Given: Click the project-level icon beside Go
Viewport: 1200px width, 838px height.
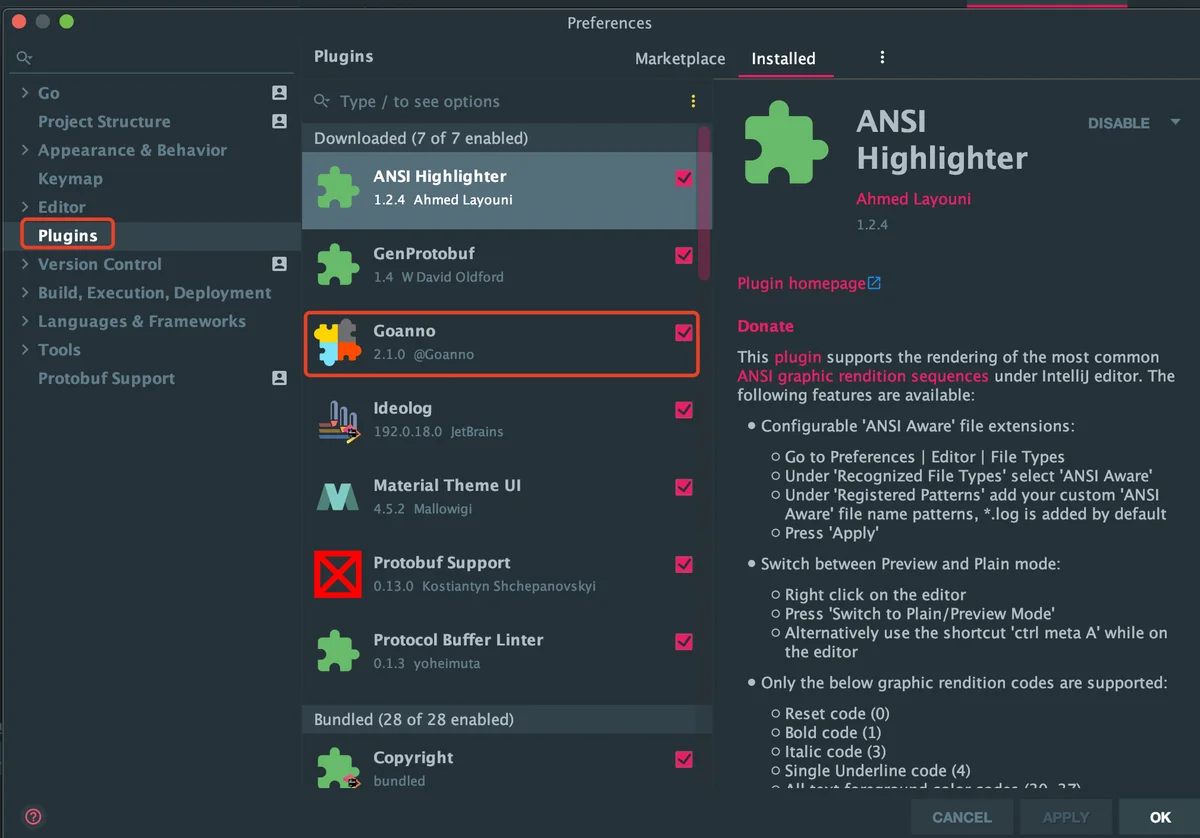Looking at the screenshot, I should [279, 93].
